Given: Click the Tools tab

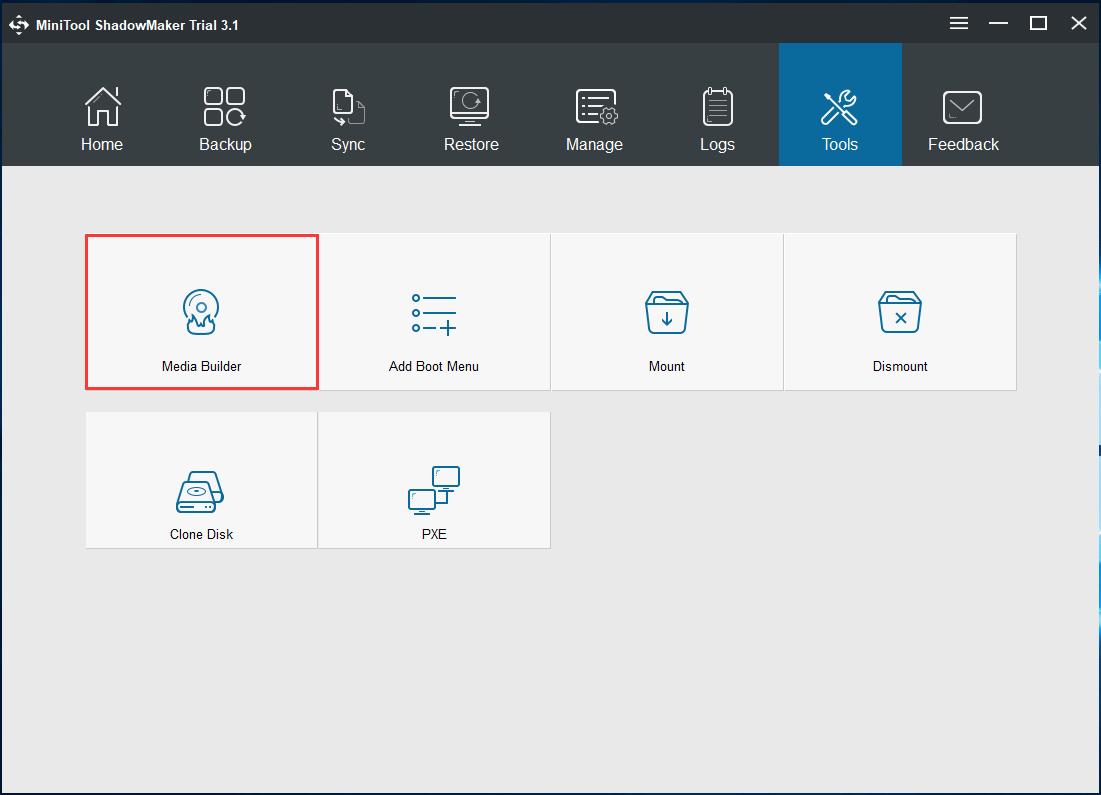Looking at the screenshot, I should click(840, 105).
